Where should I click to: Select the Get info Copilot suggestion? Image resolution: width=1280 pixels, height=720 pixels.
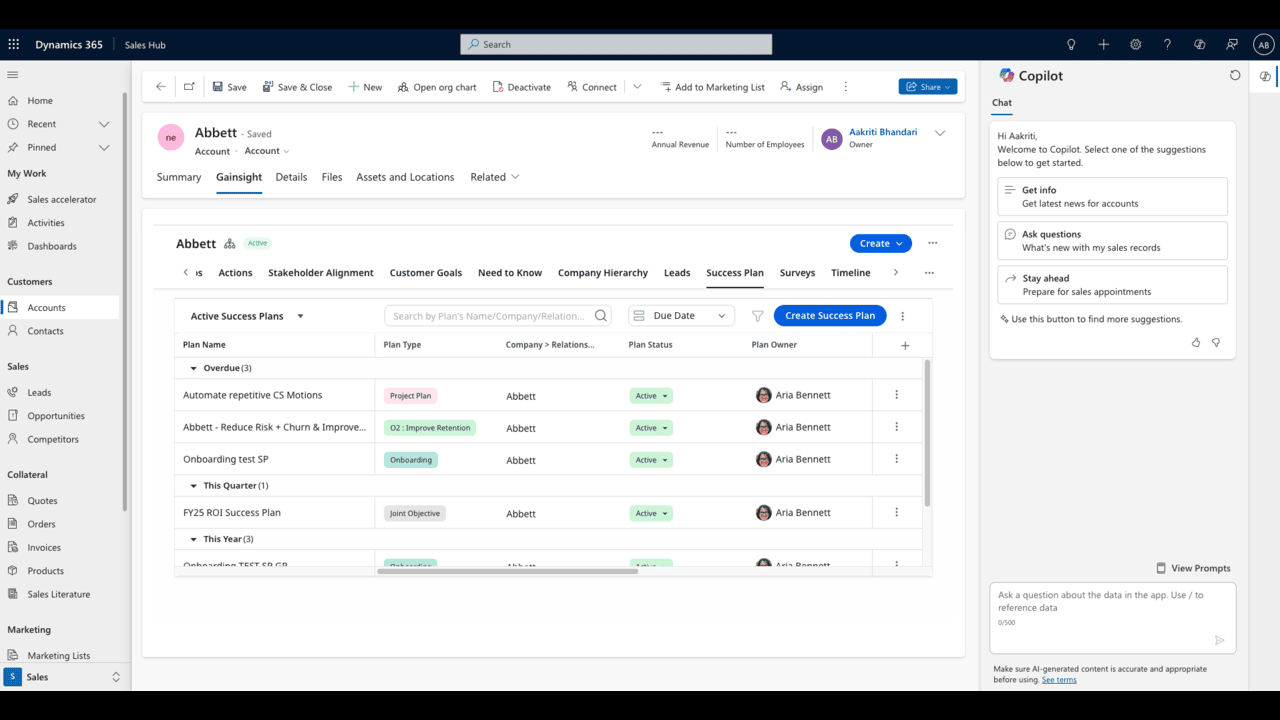(x=1112, y=197)
